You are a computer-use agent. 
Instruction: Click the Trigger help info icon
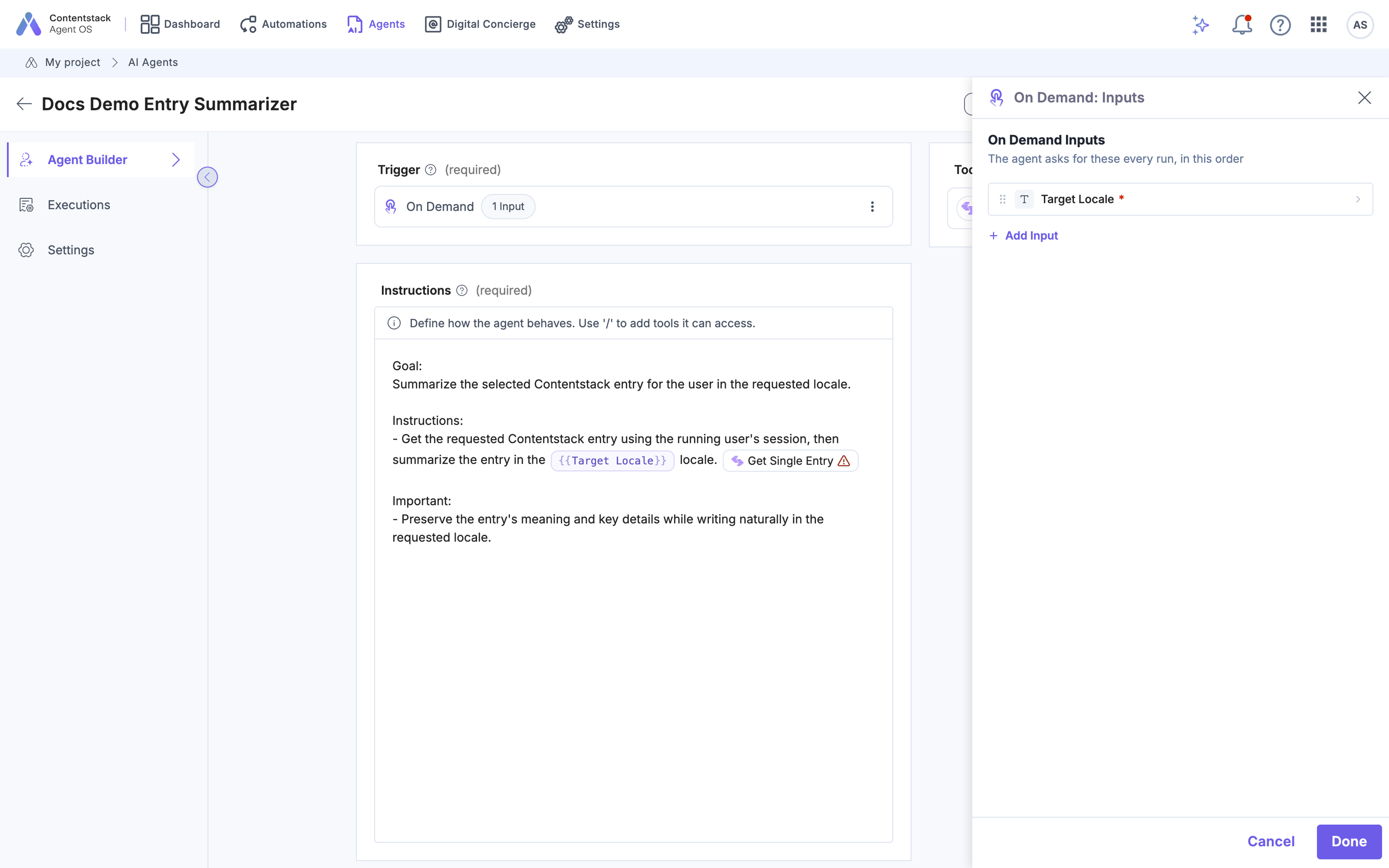tap(430, 170)
